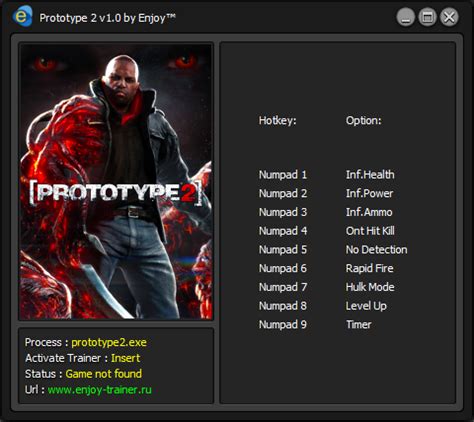Click the 'Ont Hit Kill' option

pyautogui.click(x=370, y=231)
